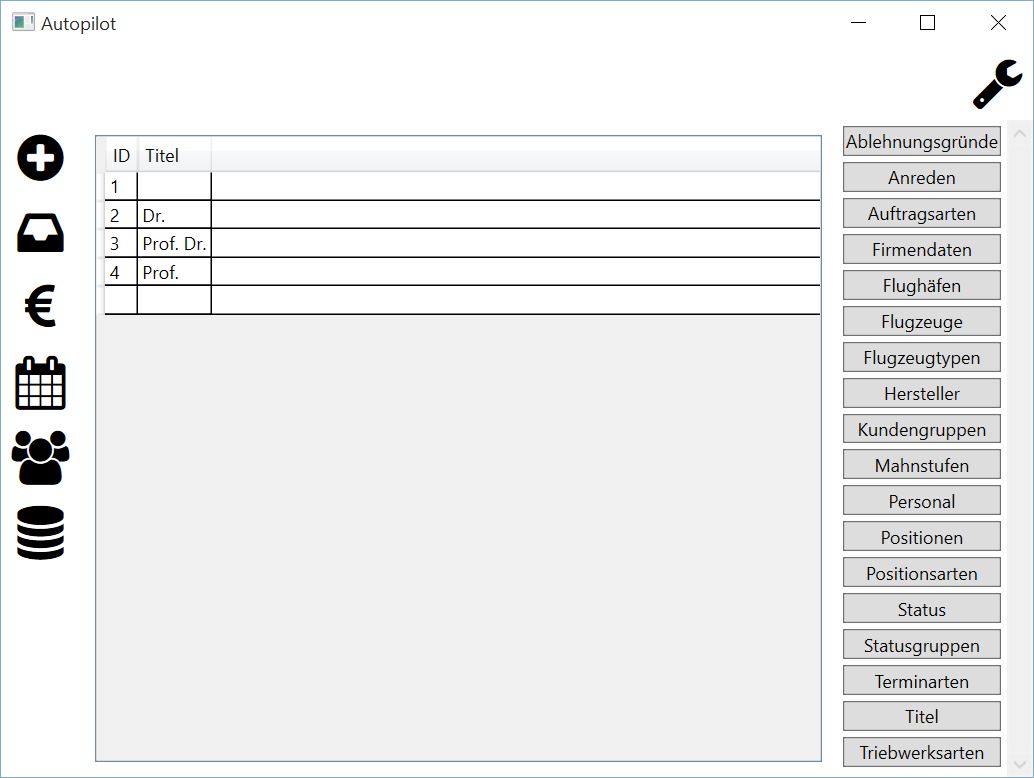Click the plus circle add icon
Image resolution: width=1034 pixels, height=778 pixels.
(x=40, y=158)
